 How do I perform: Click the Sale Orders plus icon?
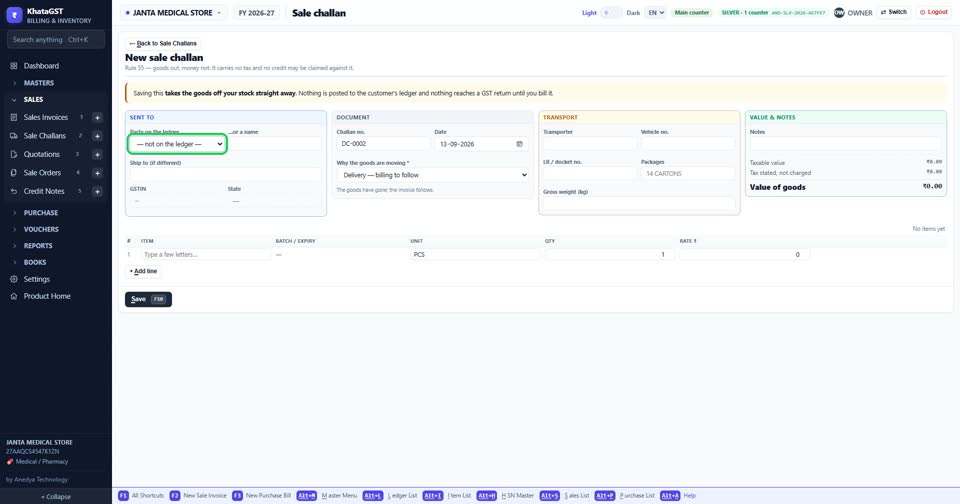(x=97, y=173)
